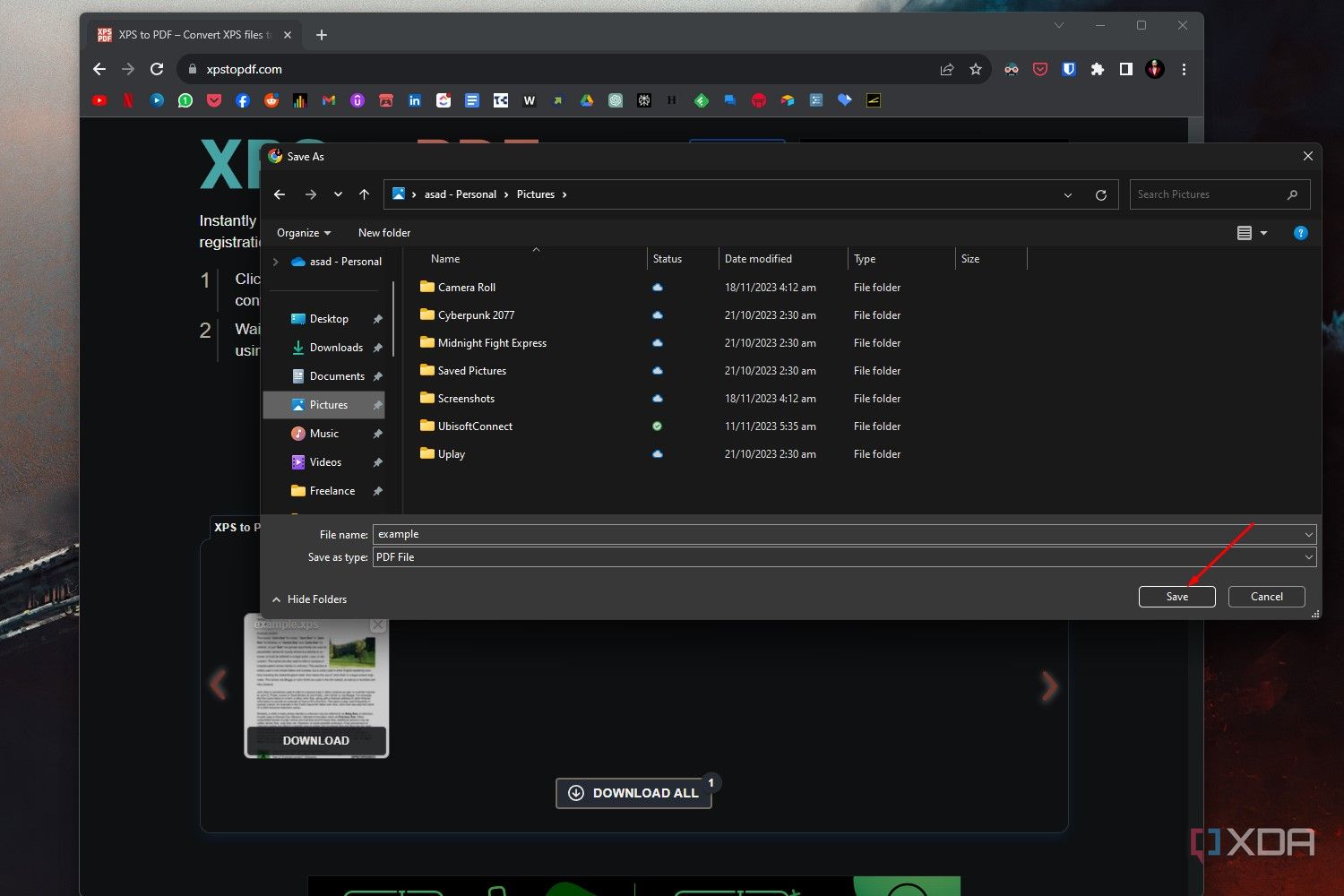The image size is (1344, 896).
Task: Click DOWNLOAD ALL on the web page
Action: (x=633, y=793)
